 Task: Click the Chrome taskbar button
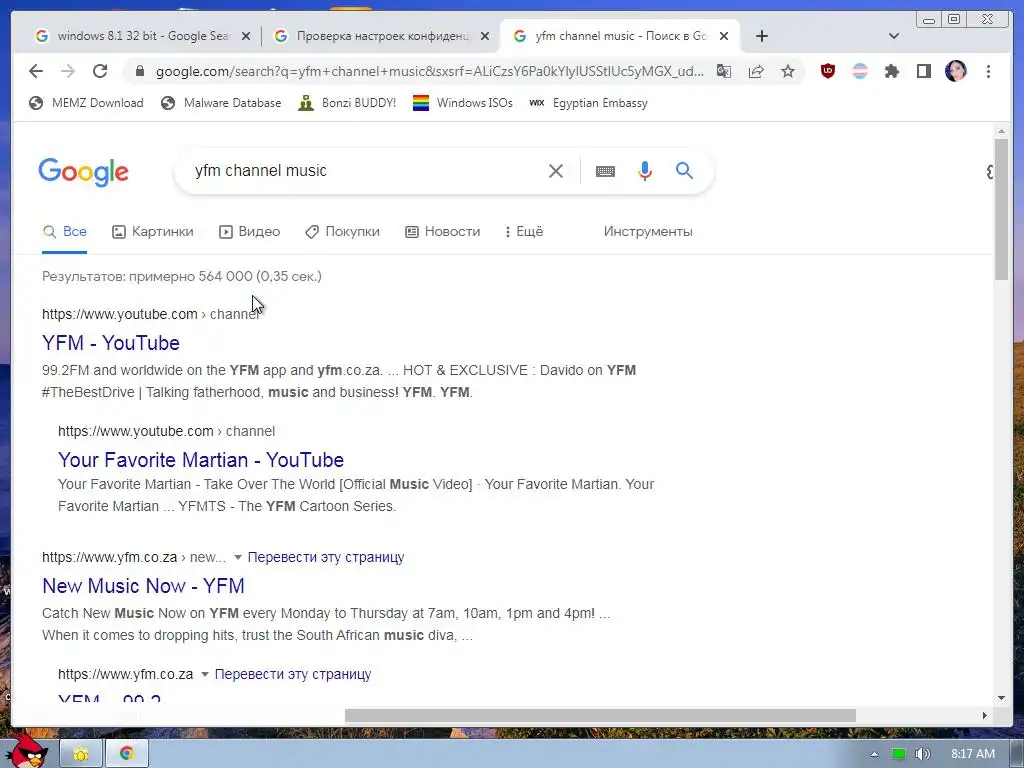coord(127,754)
